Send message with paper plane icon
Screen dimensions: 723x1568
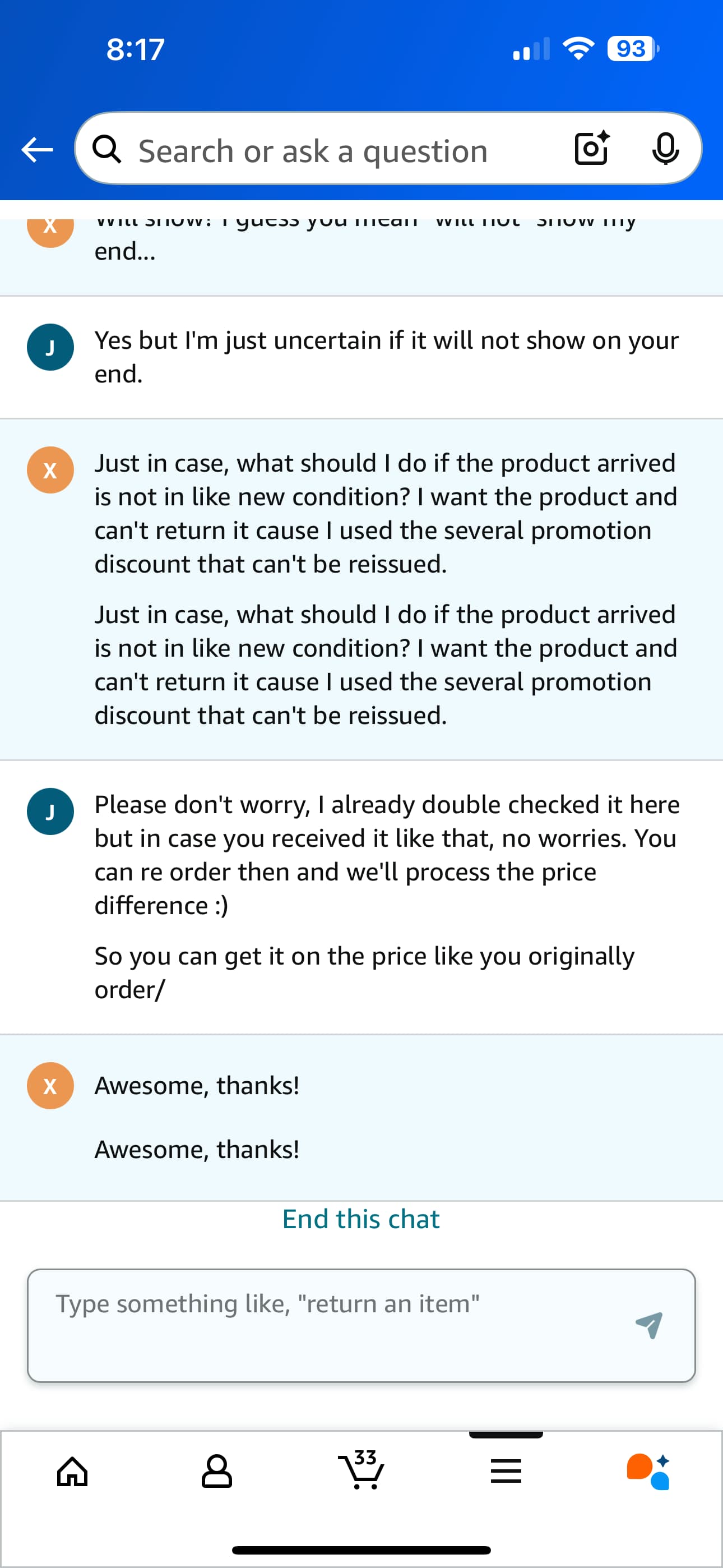[649, 1325]
